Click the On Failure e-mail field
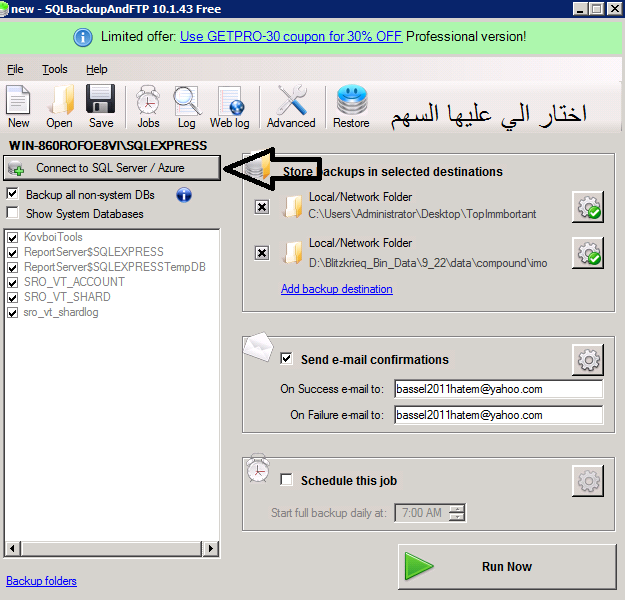Screen dimensions: 625x600 point(498,415)
